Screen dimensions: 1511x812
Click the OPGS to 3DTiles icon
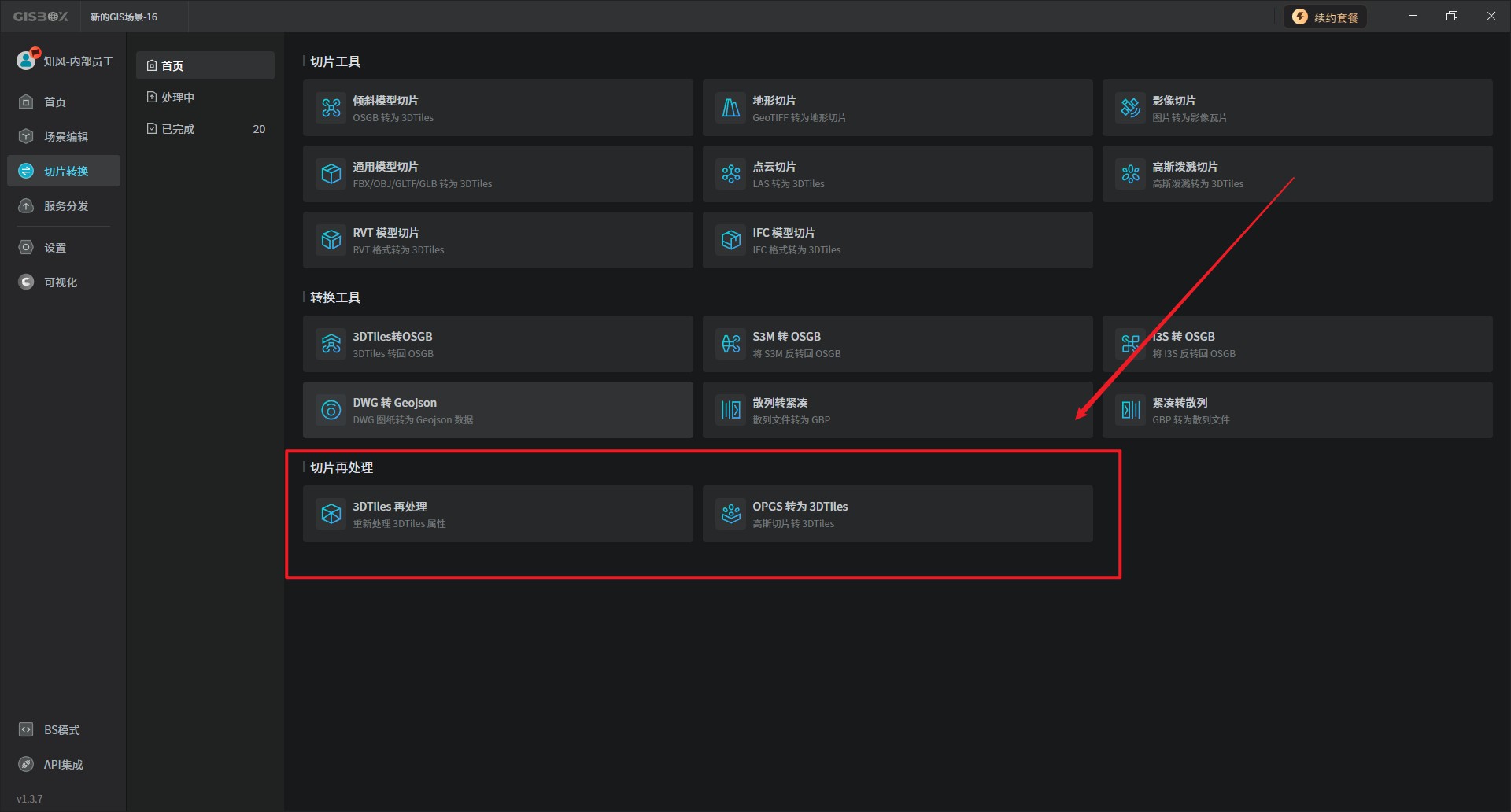tap(731, 514)
